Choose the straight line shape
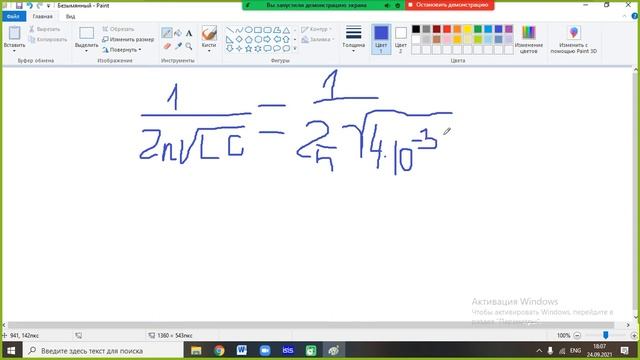Viewport: 640px width, 360px height. tap(229, 30)
